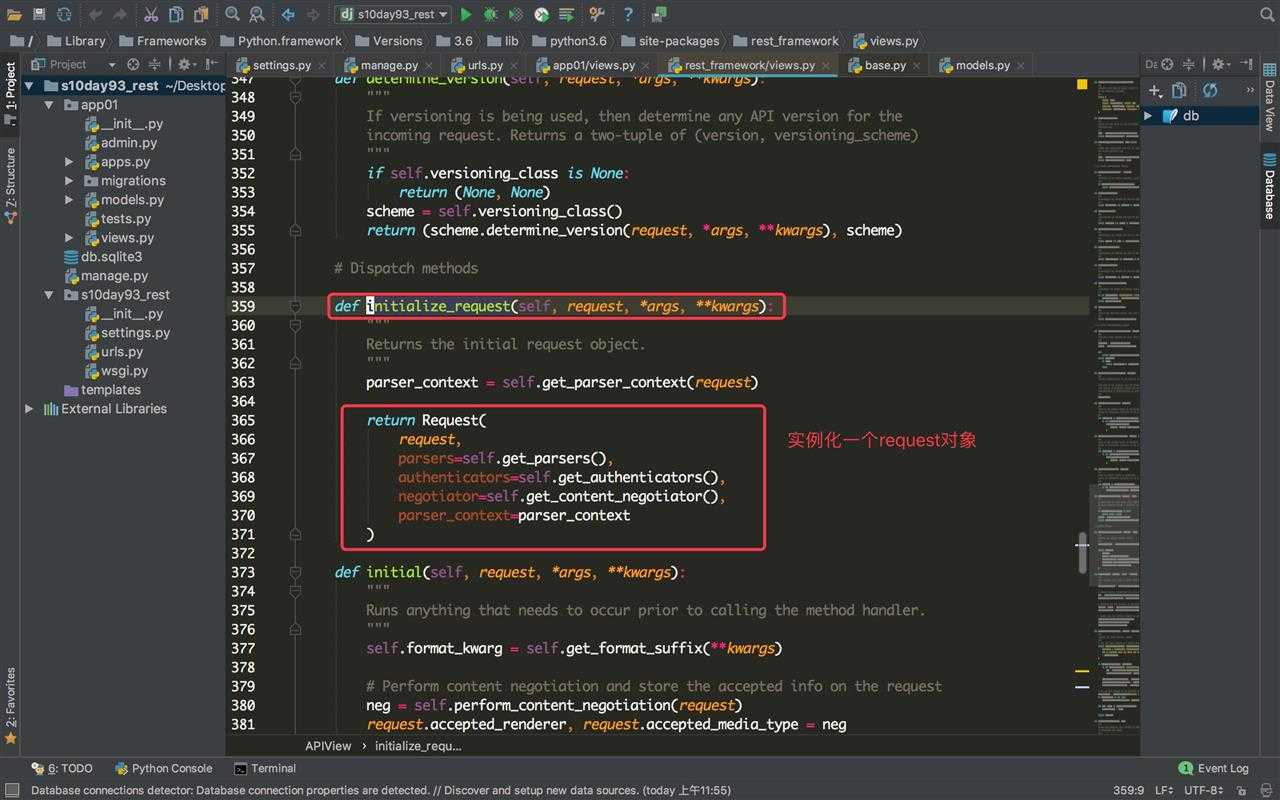Image resolution: width=1280 pixels, height=800 pixels.
Task: Click the site-packages breadcrumb
Action: click(670, 41)
